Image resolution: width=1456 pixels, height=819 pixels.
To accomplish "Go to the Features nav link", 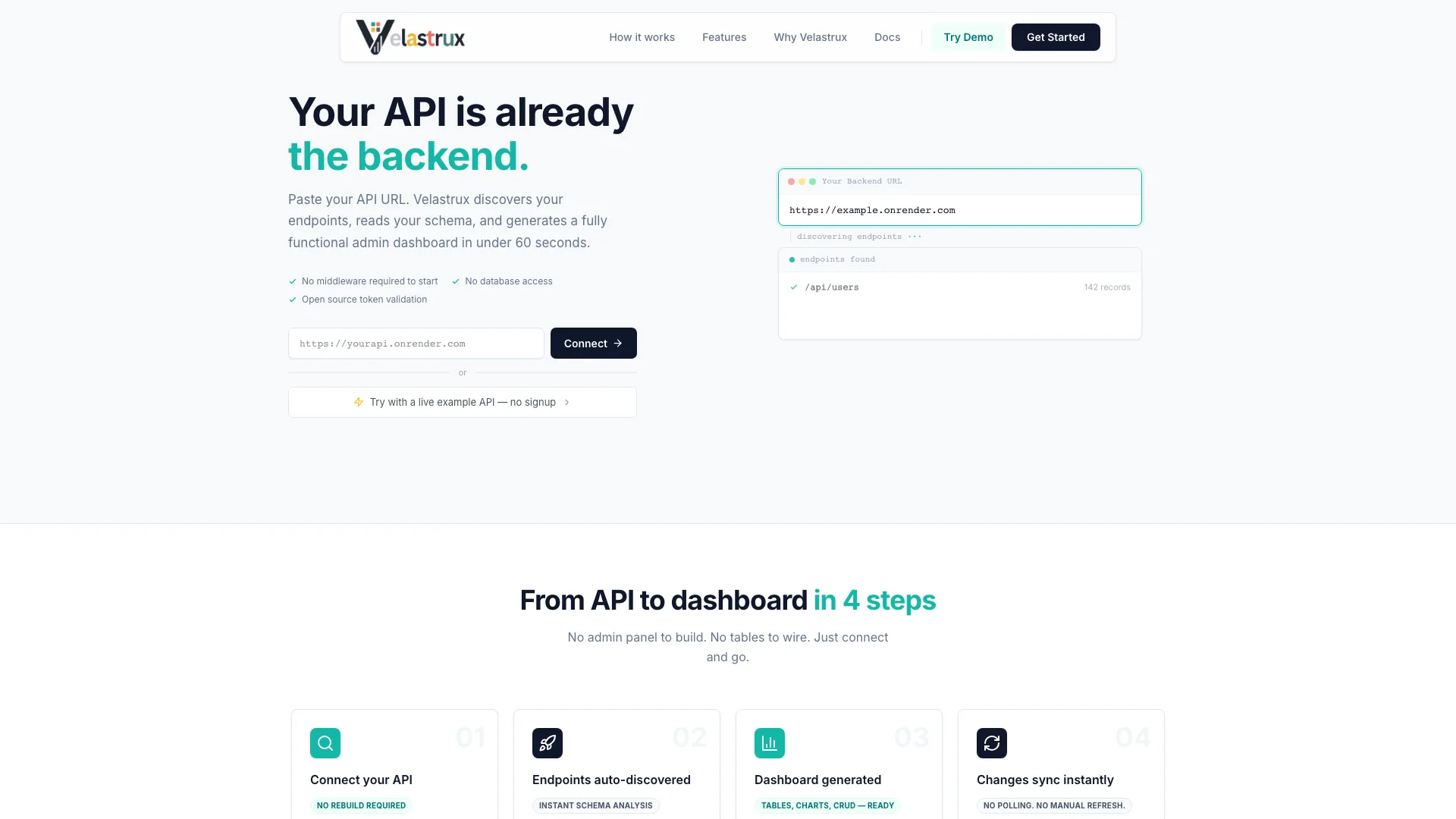I will tap(724, 37).
